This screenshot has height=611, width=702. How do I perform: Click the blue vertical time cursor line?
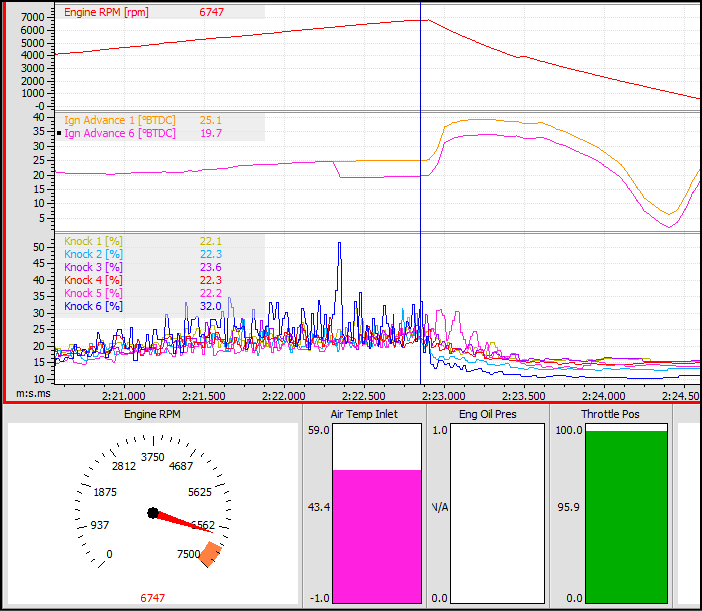tap(420, 192)
